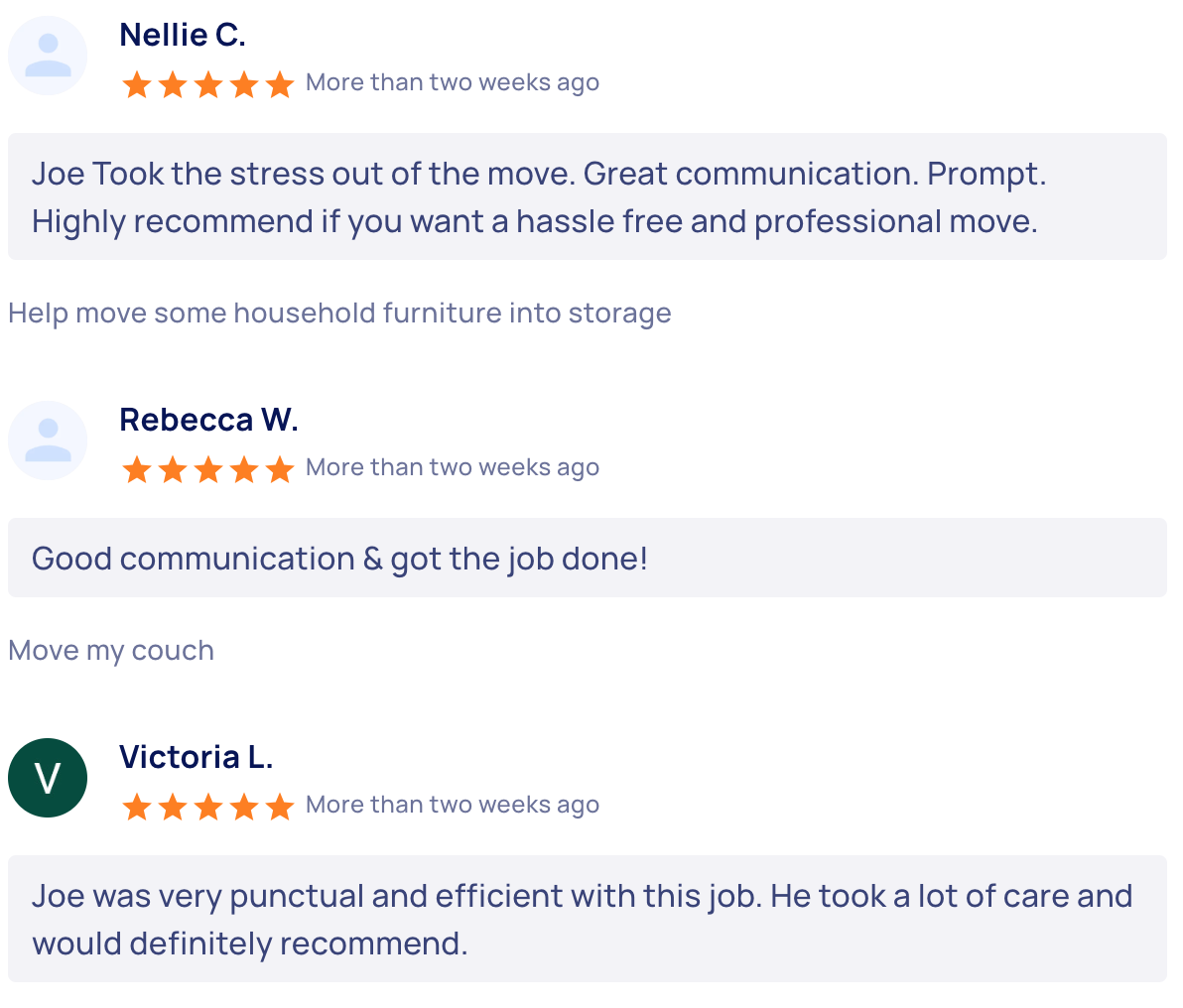Click the first star in Victoria L.'s rating
The height and width of the screenshot is (1008, 1183).
[137, 807]
